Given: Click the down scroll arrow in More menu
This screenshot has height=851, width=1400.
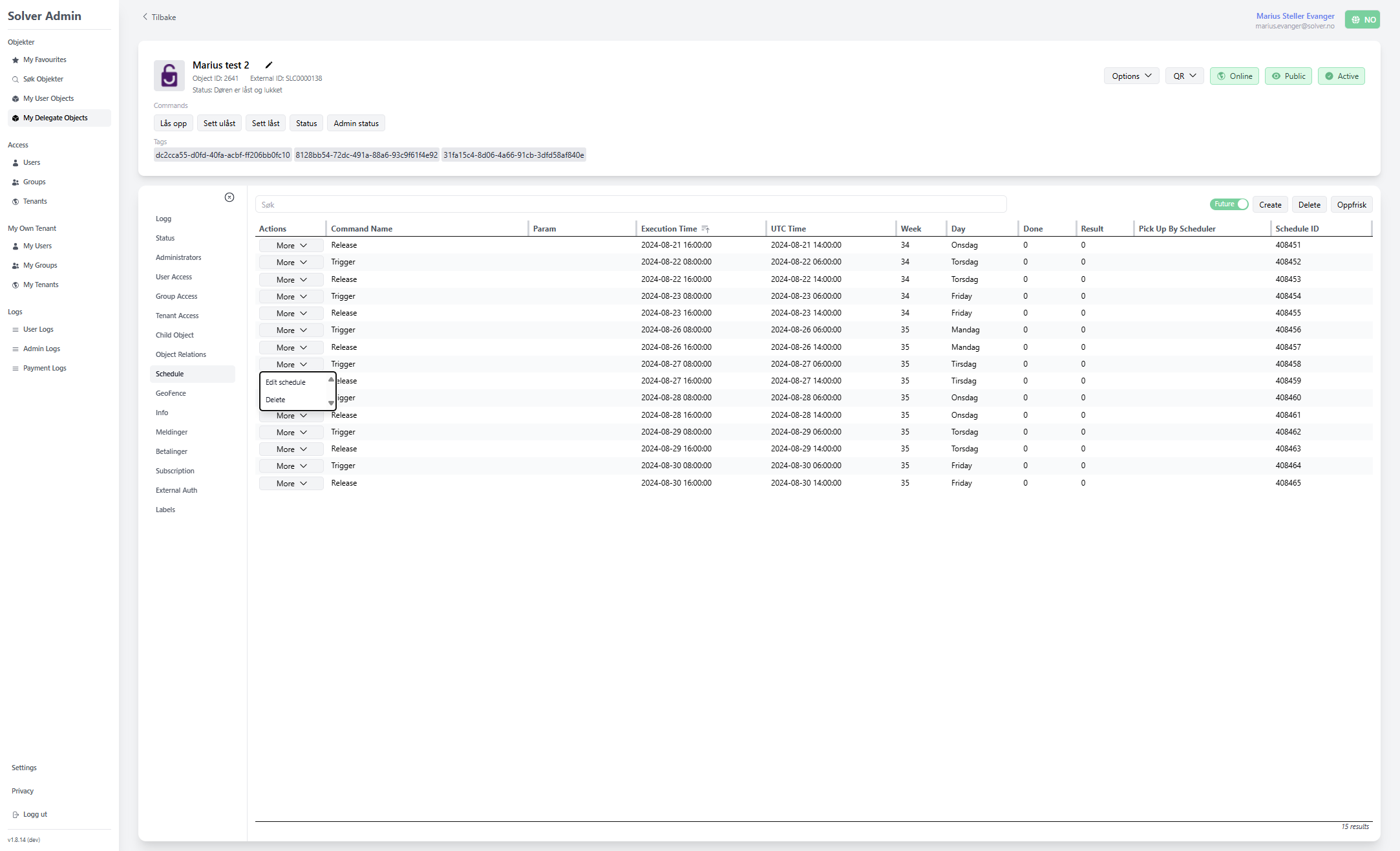Looking at the screenshot, I should pyautogui.click(x=331, y=404).
